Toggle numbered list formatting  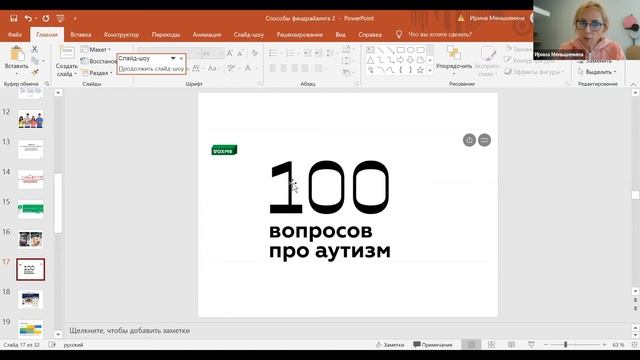[x=290, y=53]
